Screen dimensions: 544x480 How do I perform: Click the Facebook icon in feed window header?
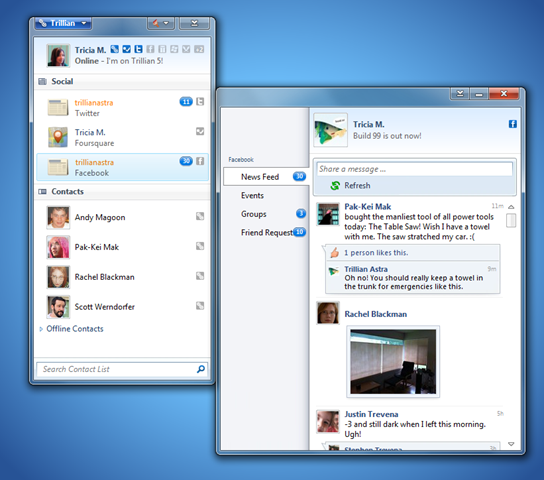point(513,124)
